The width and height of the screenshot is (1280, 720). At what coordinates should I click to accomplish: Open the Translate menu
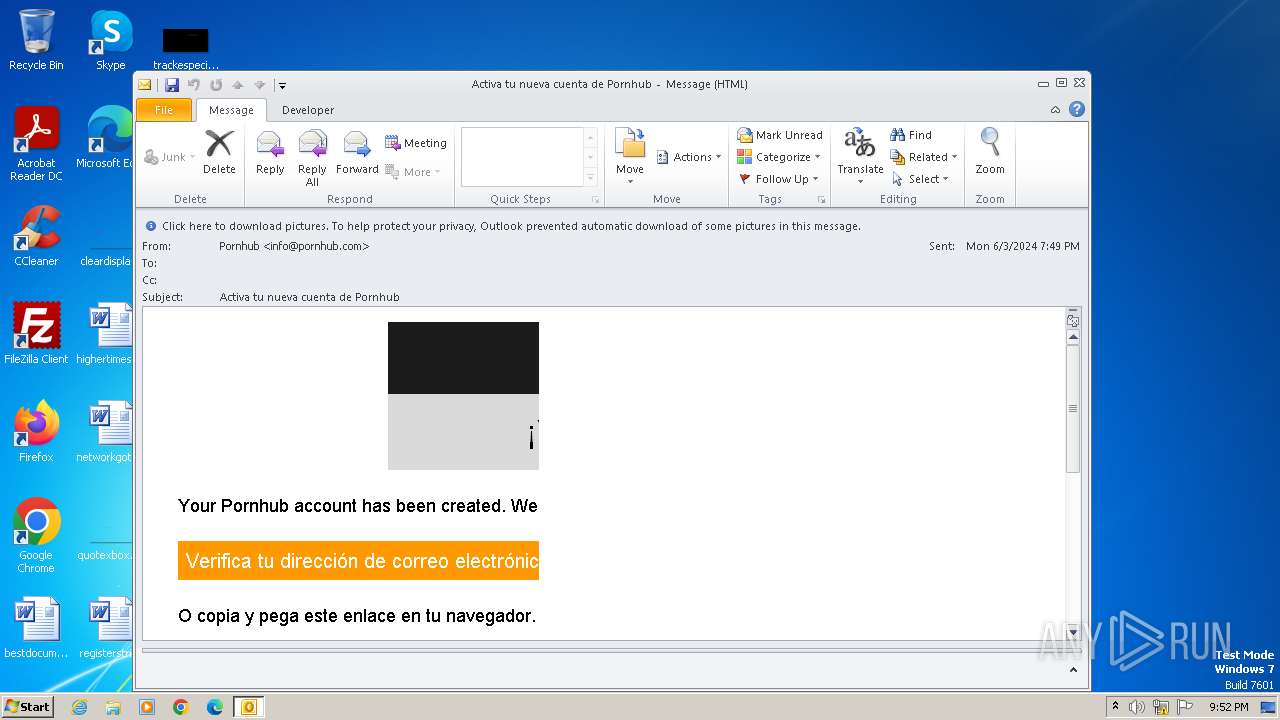(860, 156)
